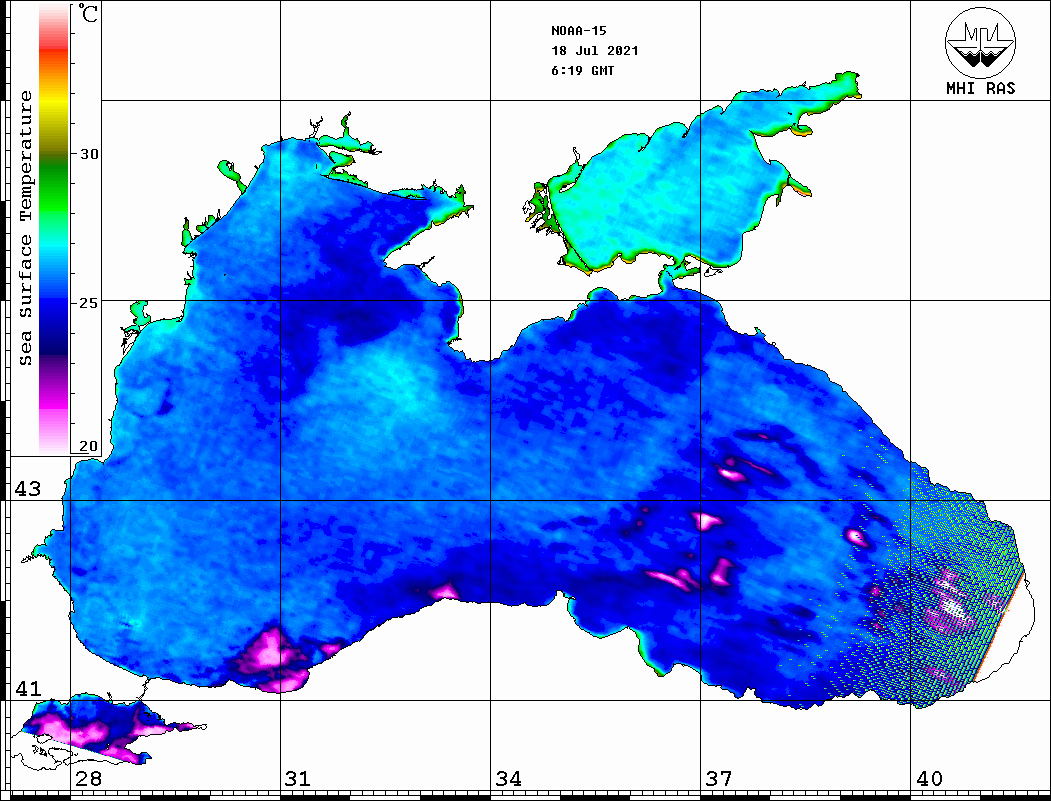
Task: Select the "MHI RAS" label text
Action: pyautogui.click(x=980, y=88)
